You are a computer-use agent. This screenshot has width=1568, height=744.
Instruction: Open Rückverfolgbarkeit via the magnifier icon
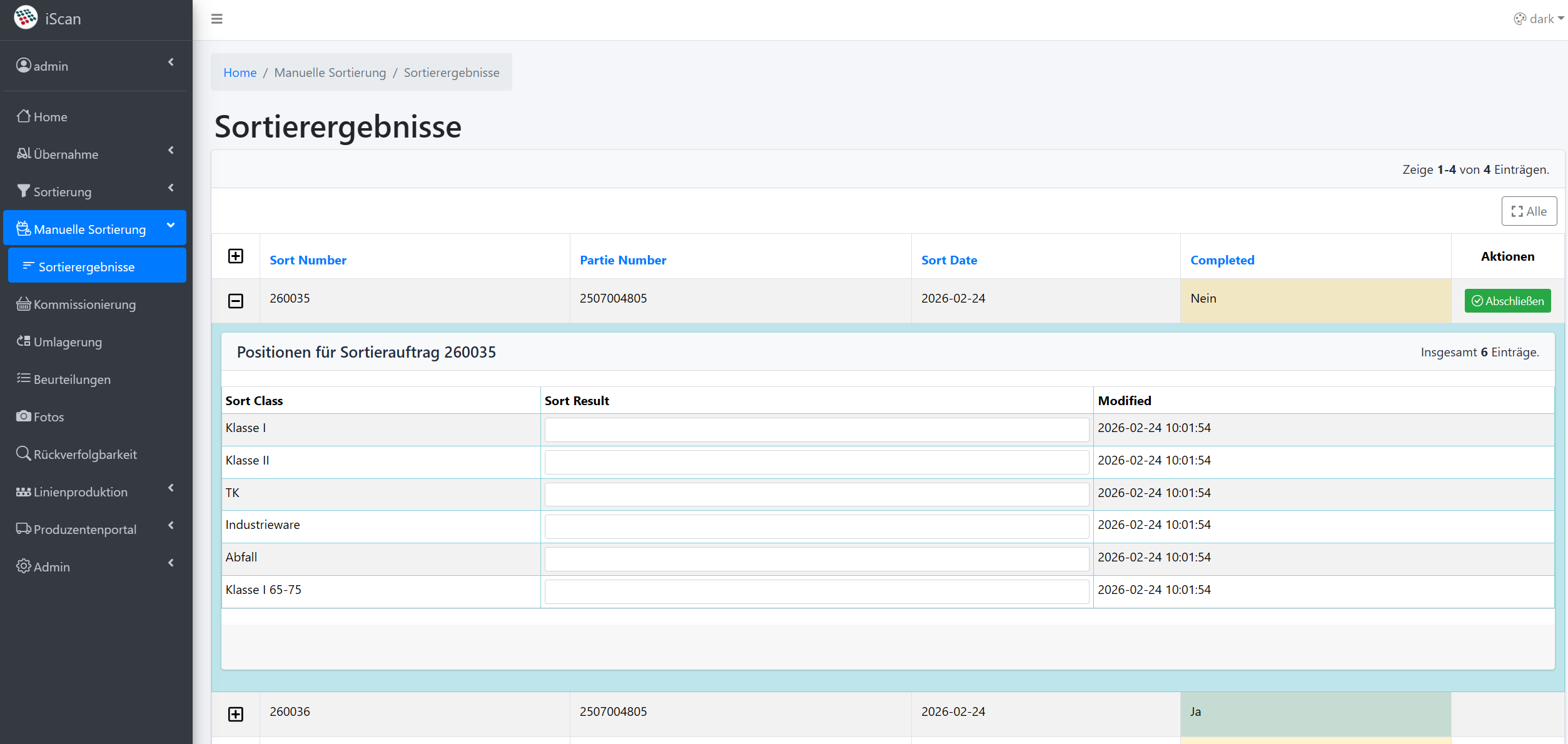point(23,454)
